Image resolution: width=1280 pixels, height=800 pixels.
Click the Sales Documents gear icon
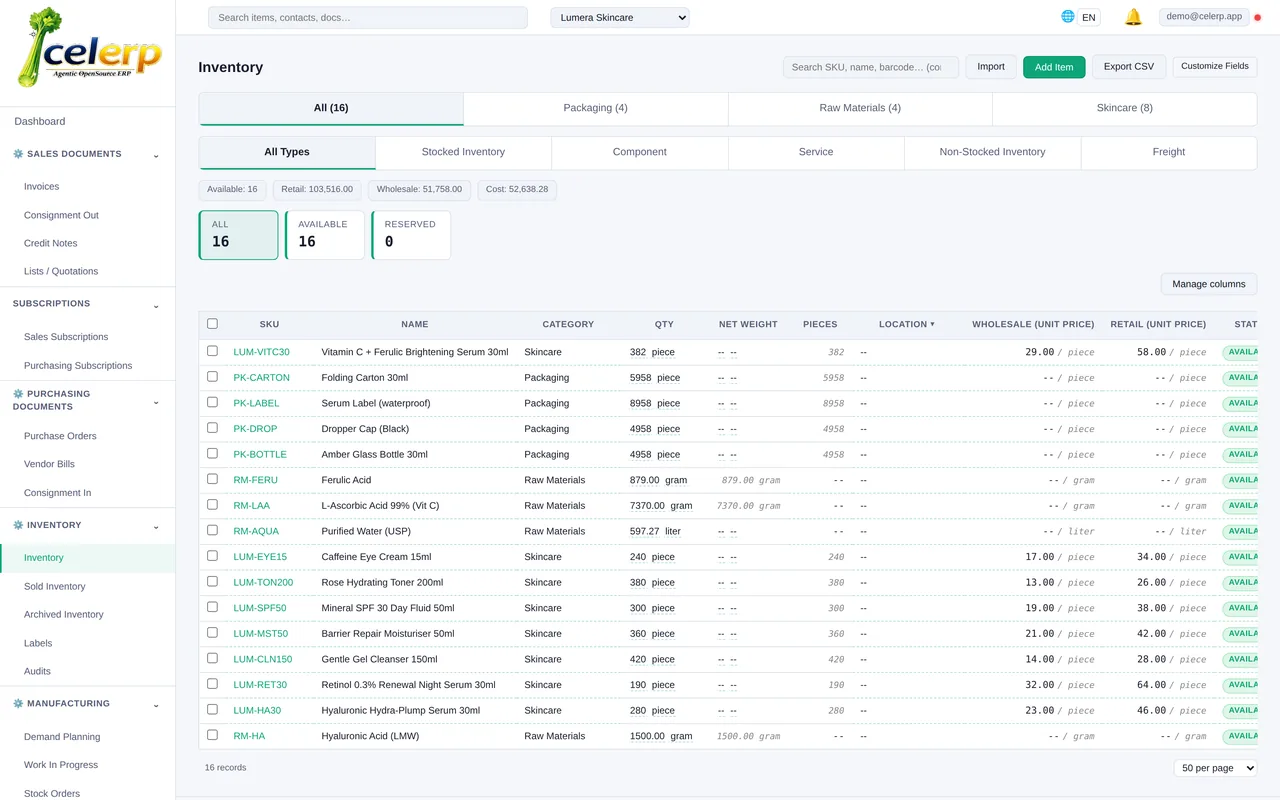(x=18, y=154)
